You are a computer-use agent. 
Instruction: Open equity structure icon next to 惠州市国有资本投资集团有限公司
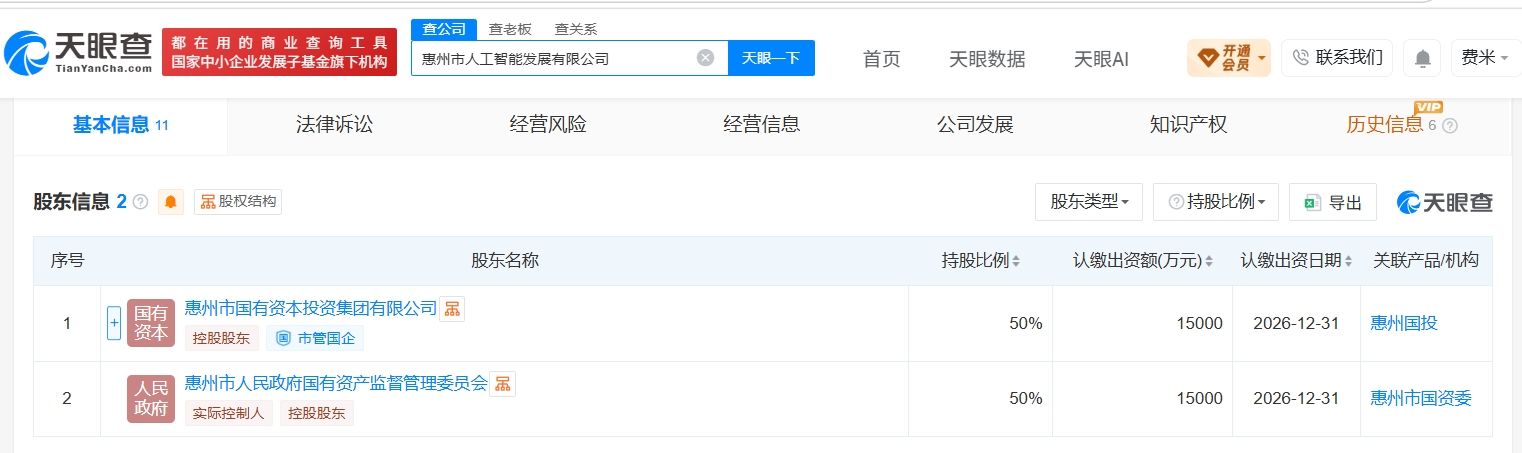tap(453, 309)
